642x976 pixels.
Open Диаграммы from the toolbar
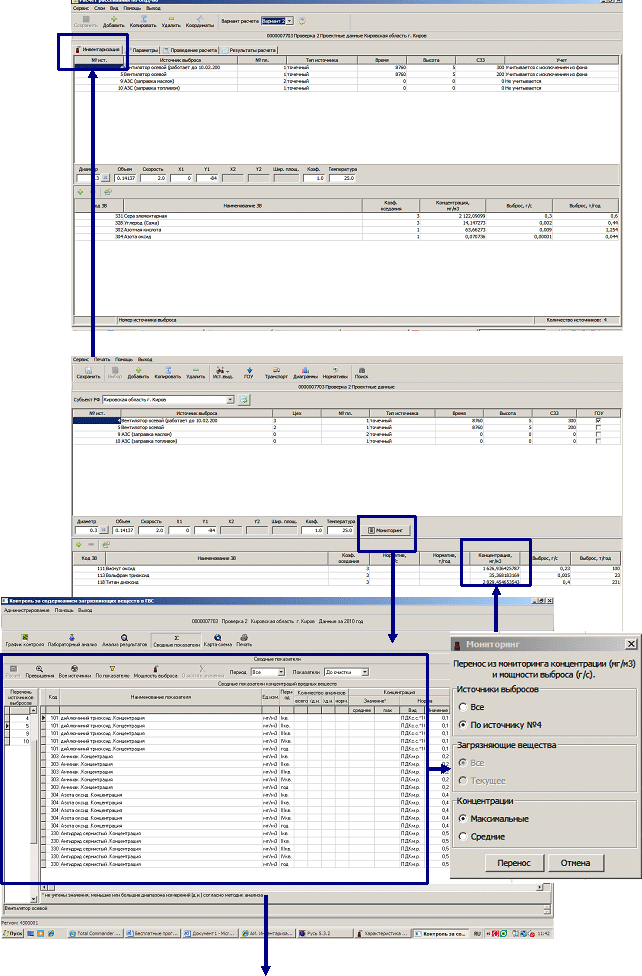point(305,373)
